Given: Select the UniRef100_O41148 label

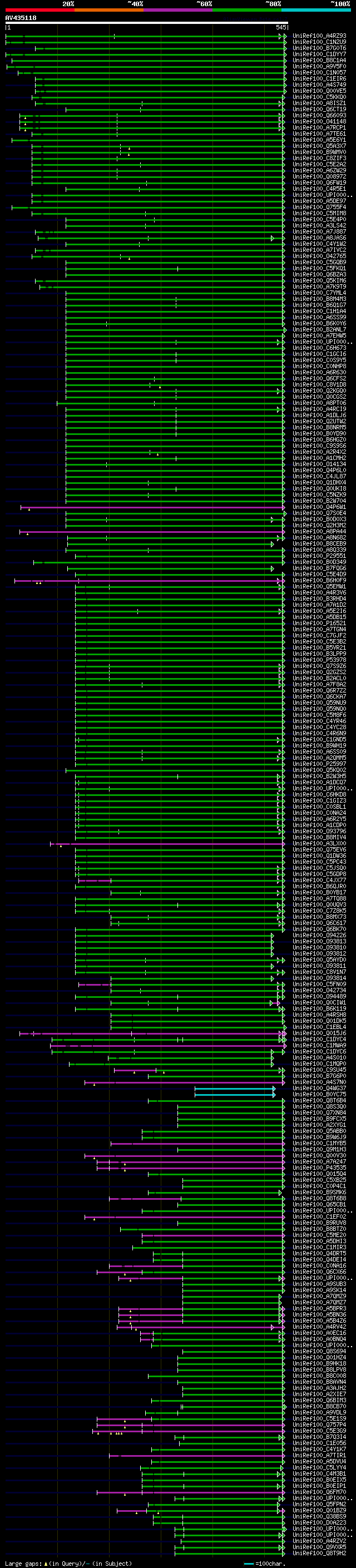Looking at the screenshot, I should tap(319, 121).
